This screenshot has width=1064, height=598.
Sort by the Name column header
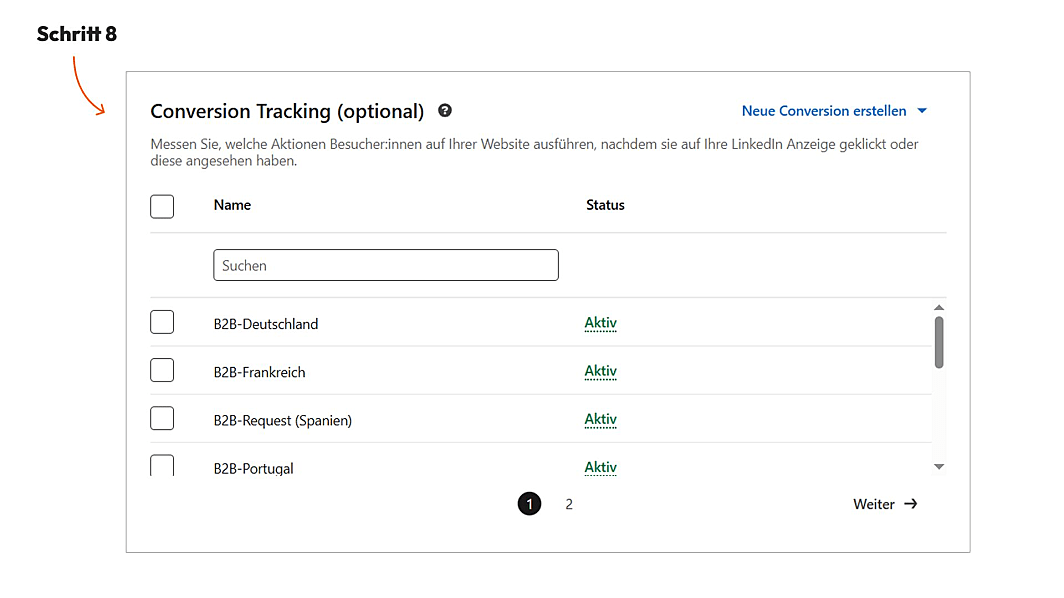point(232,205)
